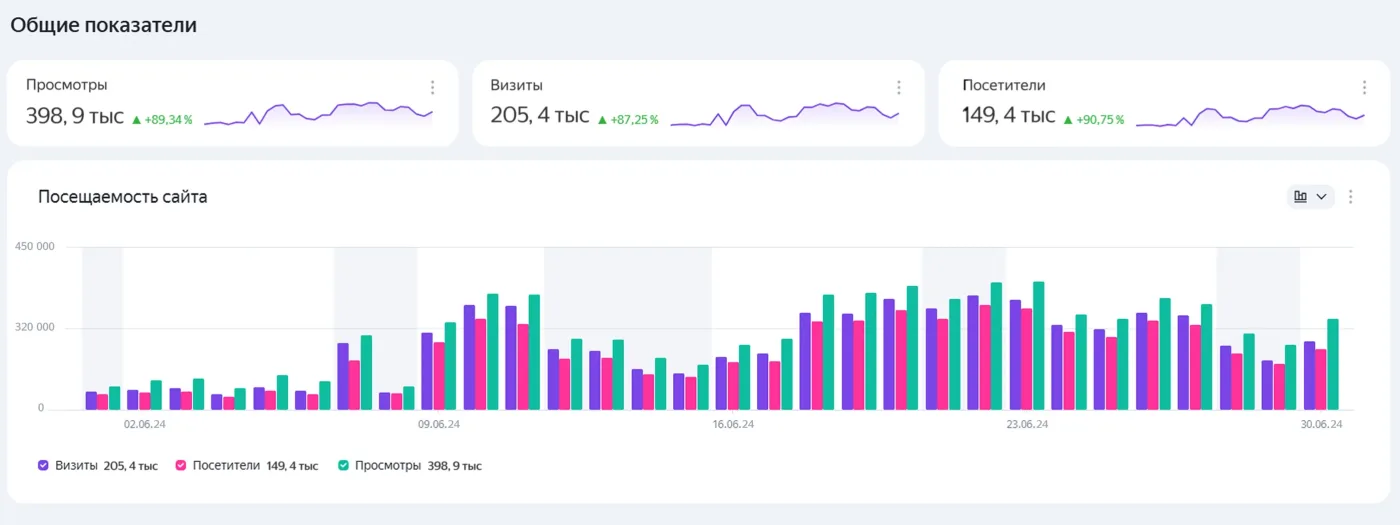
Task: Click the 205,4 тыс visits value
Action: (x=540, y=116)
